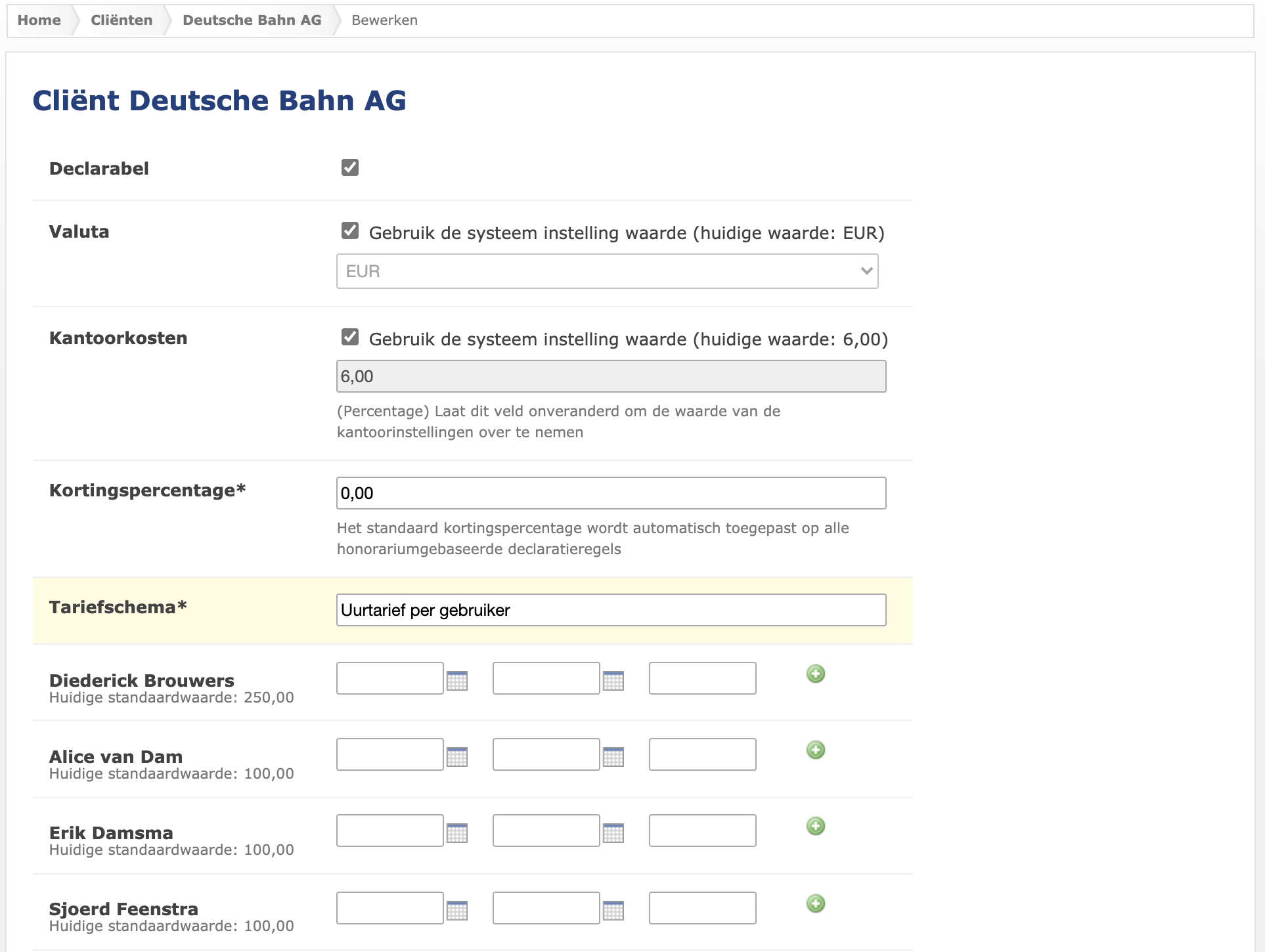Click Alice van Dam rate amount field
This screenshot has height=952, width=1265.
tap(703, 754)
